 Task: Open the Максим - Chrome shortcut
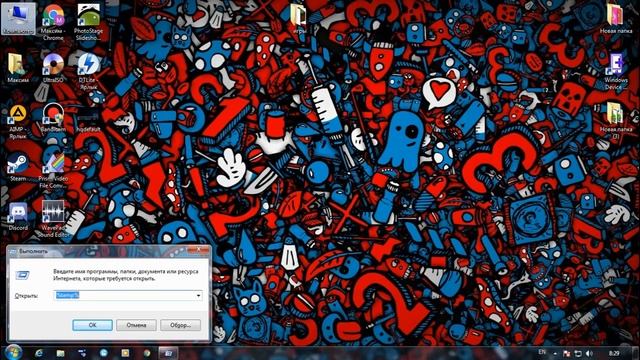click(53, 22)
